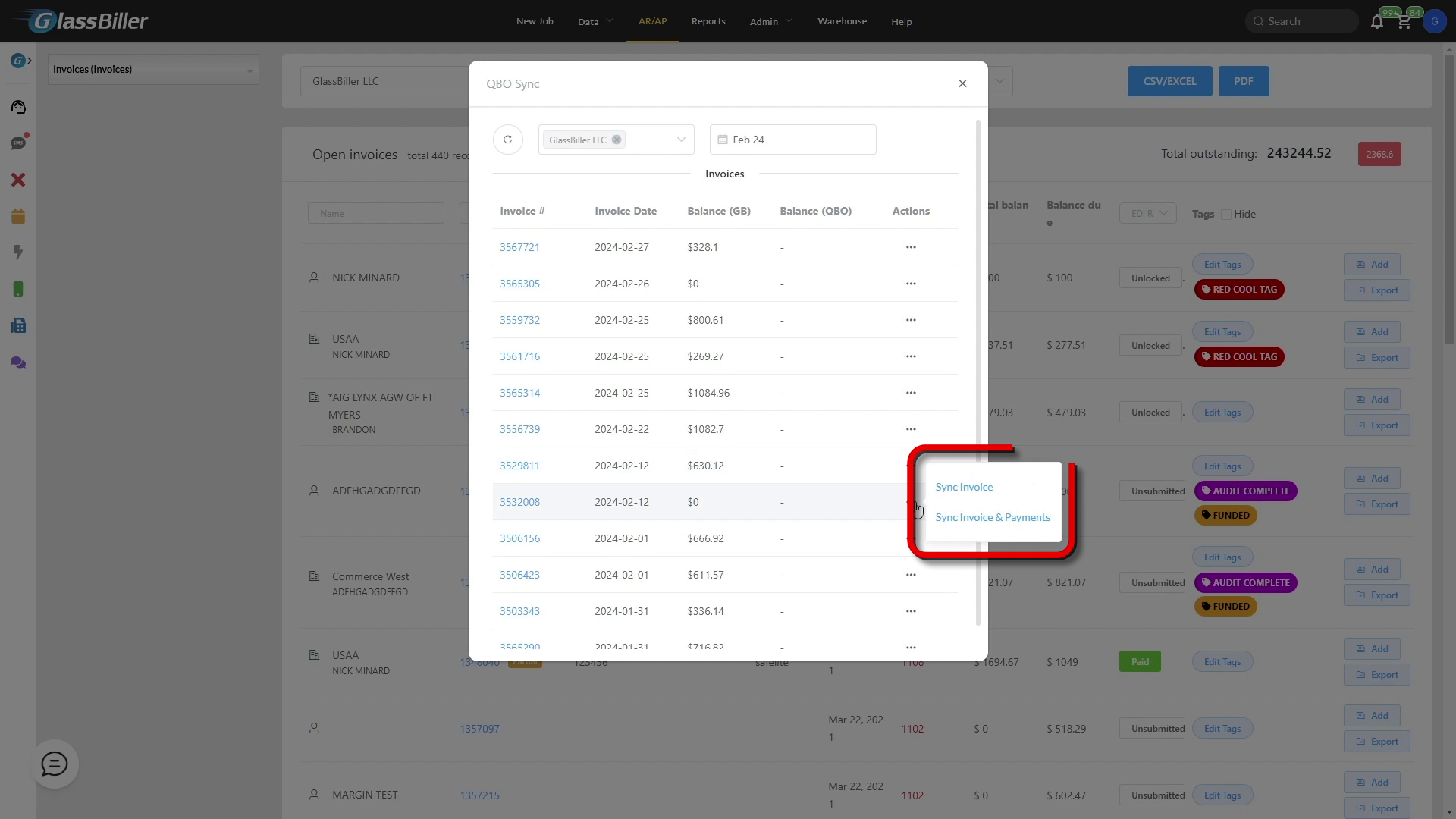Click the CSV/EXCEL export button
This screenshot has width=1456, height=819.
1169,81
